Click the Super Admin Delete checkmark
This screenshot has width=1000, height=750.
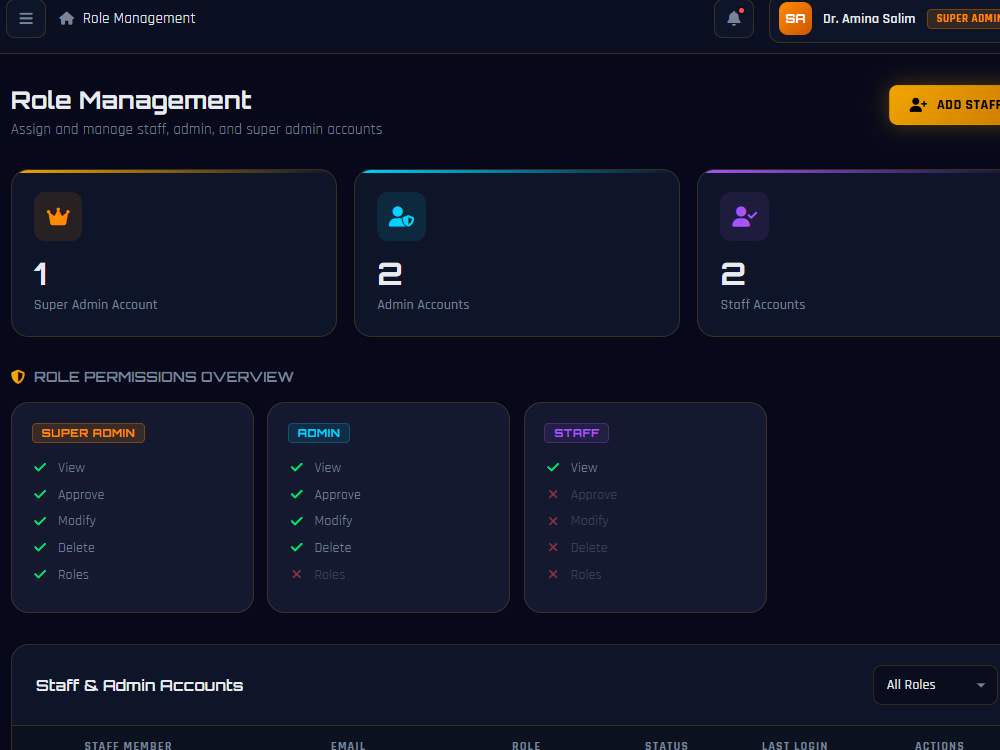click(40, 547)
